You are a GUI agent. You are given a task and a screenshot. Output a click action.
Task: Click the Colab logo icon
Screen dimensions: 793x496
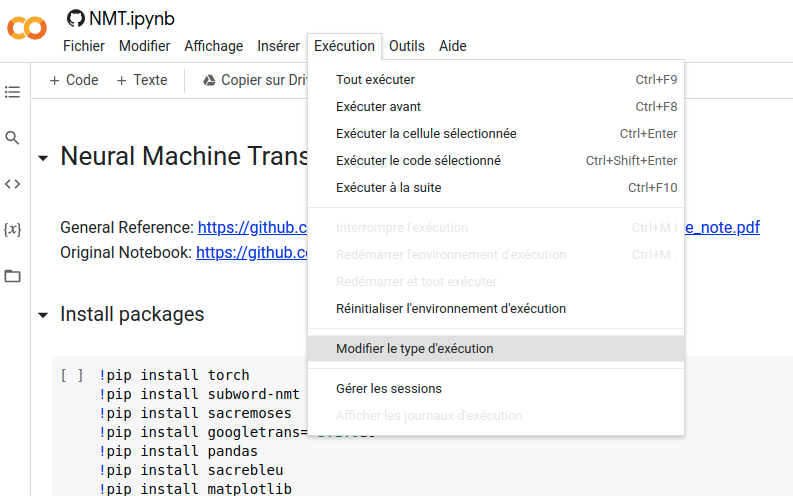(x=27, y=28)
